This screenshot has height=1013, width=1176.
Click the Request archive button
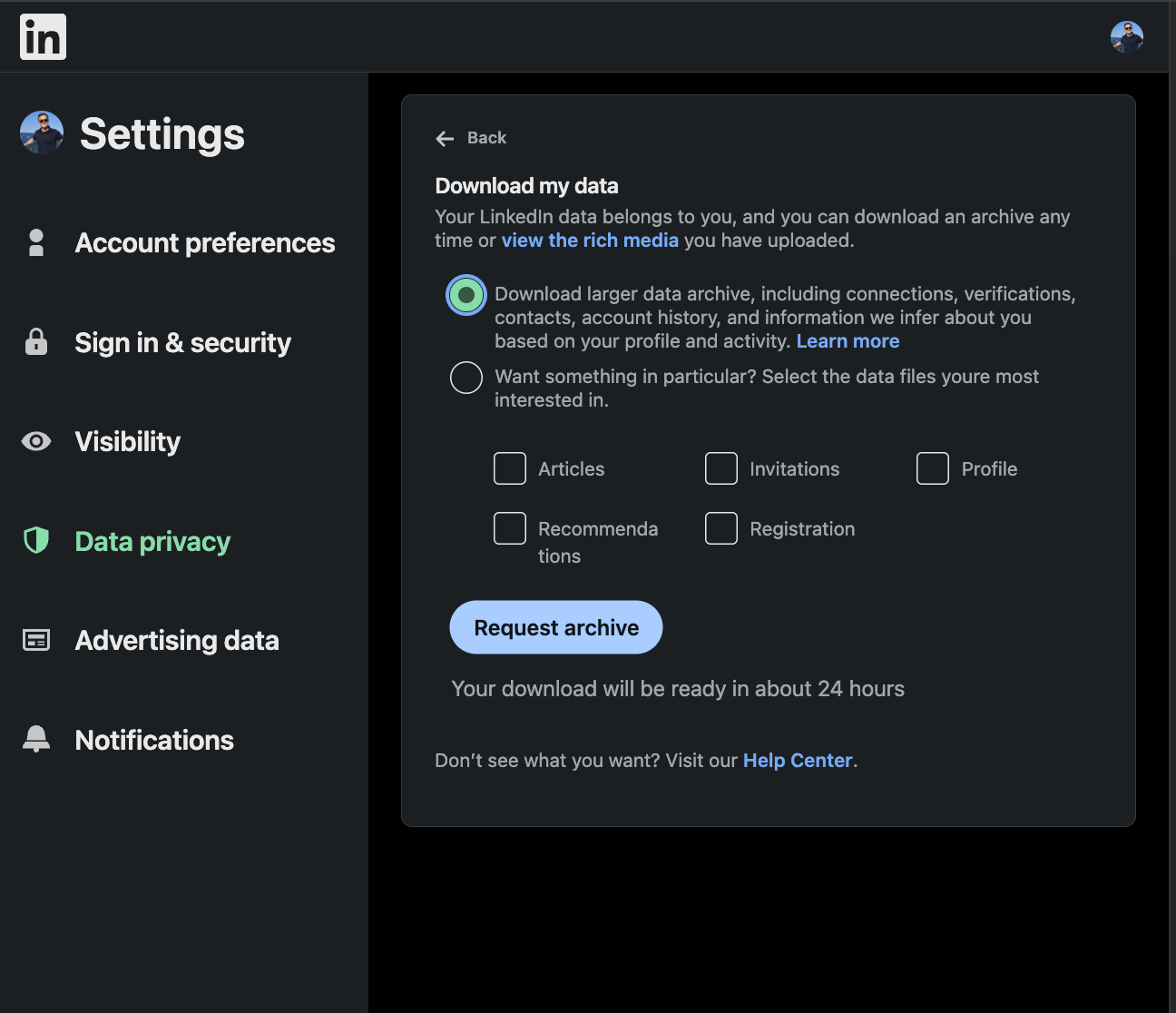[555, 626]
